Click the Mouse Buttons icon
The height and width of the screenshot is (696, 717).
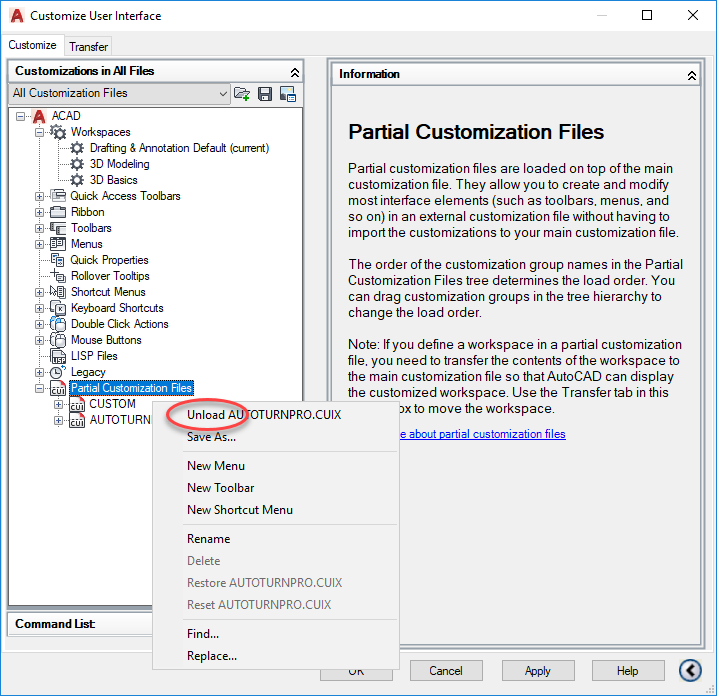point(58,340)
